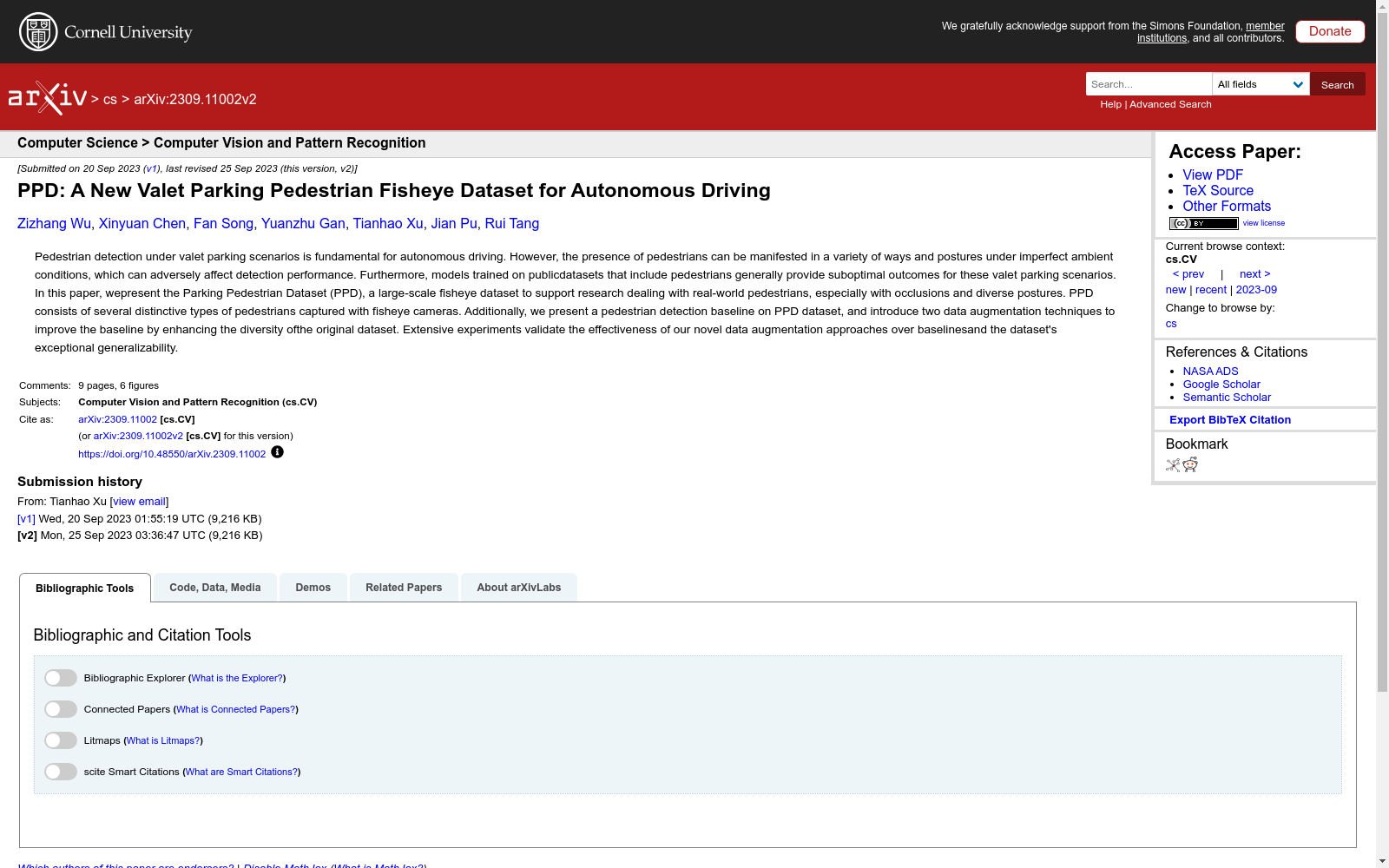
Task: Select the Demos tab
Action: 313,588
